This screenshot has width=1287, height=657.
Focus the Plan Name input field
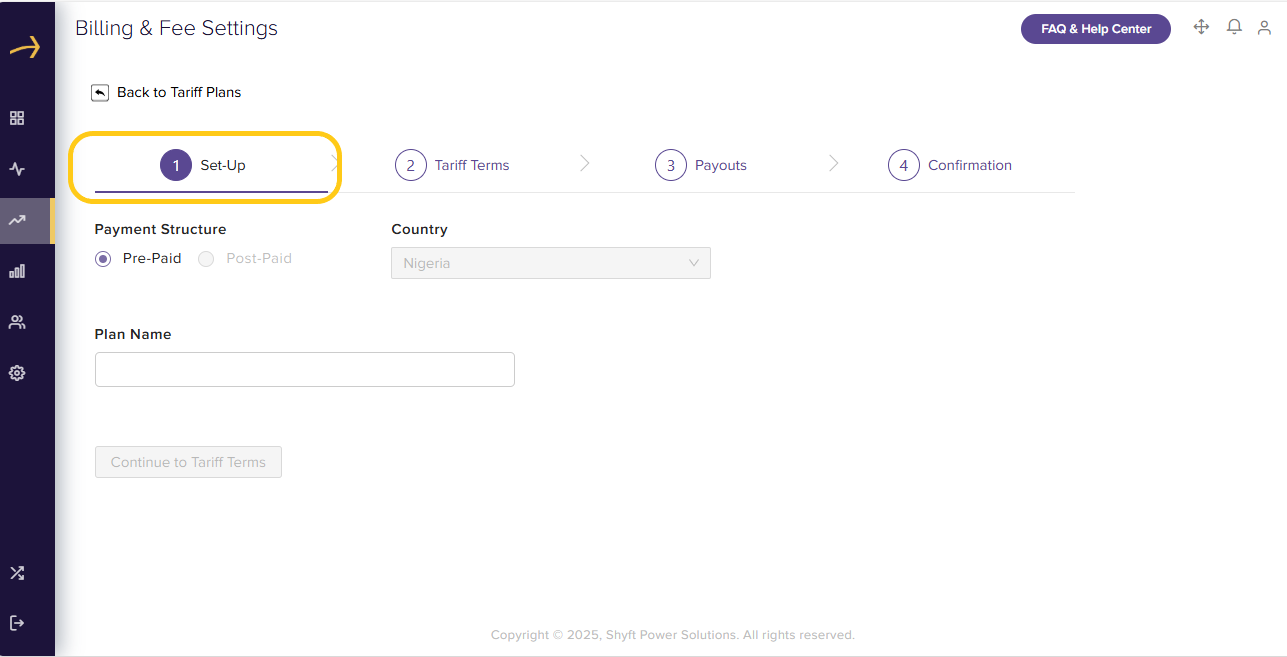click(305, 369)
